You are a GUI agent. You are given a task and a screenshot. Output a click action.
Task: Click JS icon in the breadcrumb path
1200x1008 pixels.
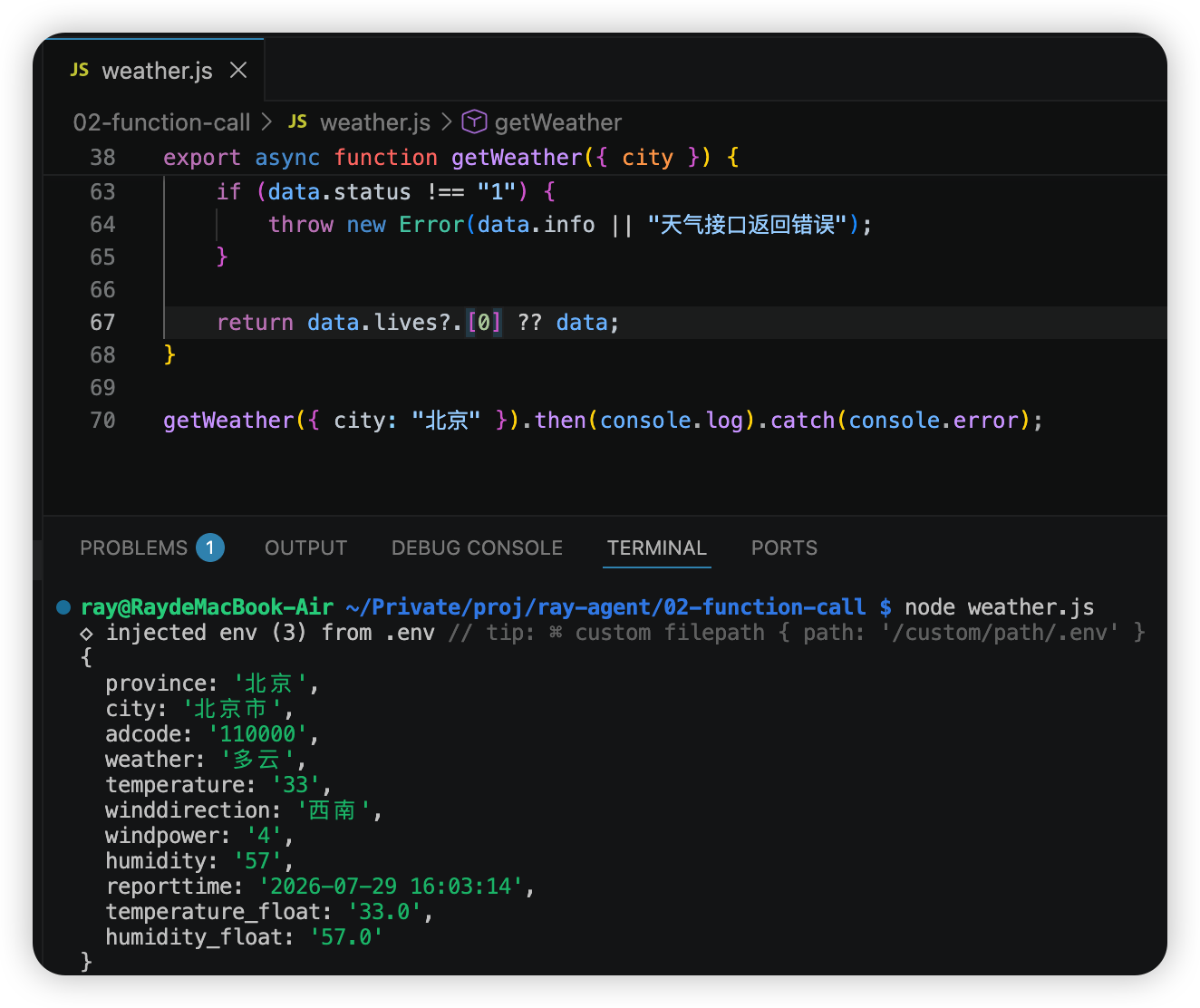click(x=297, y=121)
